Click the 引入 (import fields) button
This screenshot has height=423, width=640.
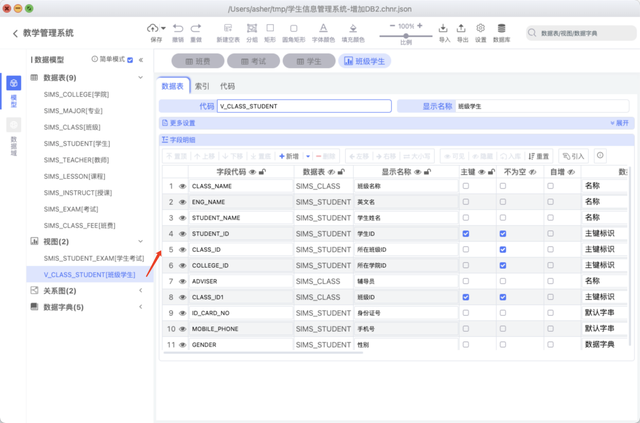tap(573, 156)
